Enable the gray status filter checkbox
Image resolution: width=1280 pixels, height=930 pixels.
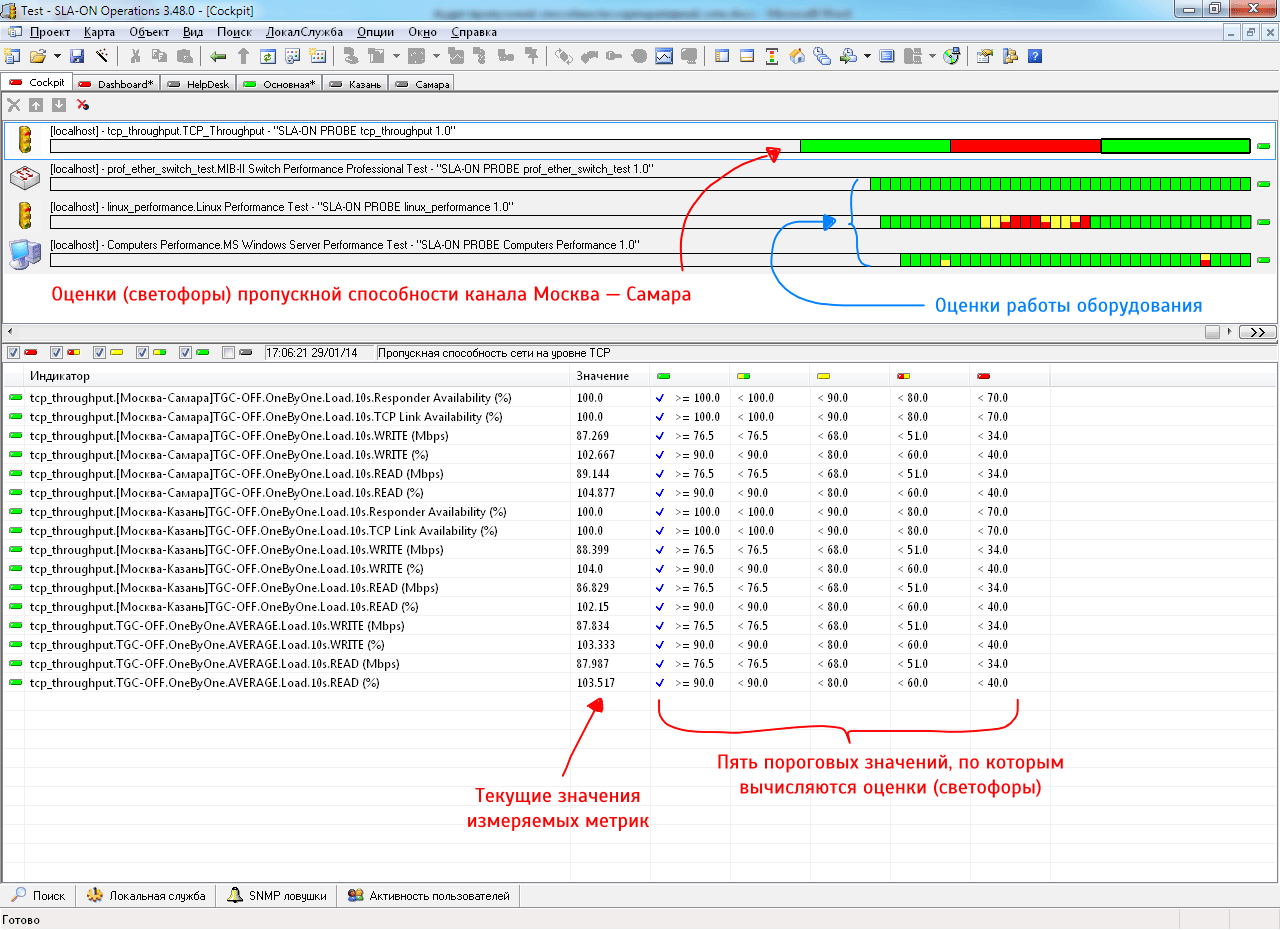pyautogui.click(x=229, y=353)
